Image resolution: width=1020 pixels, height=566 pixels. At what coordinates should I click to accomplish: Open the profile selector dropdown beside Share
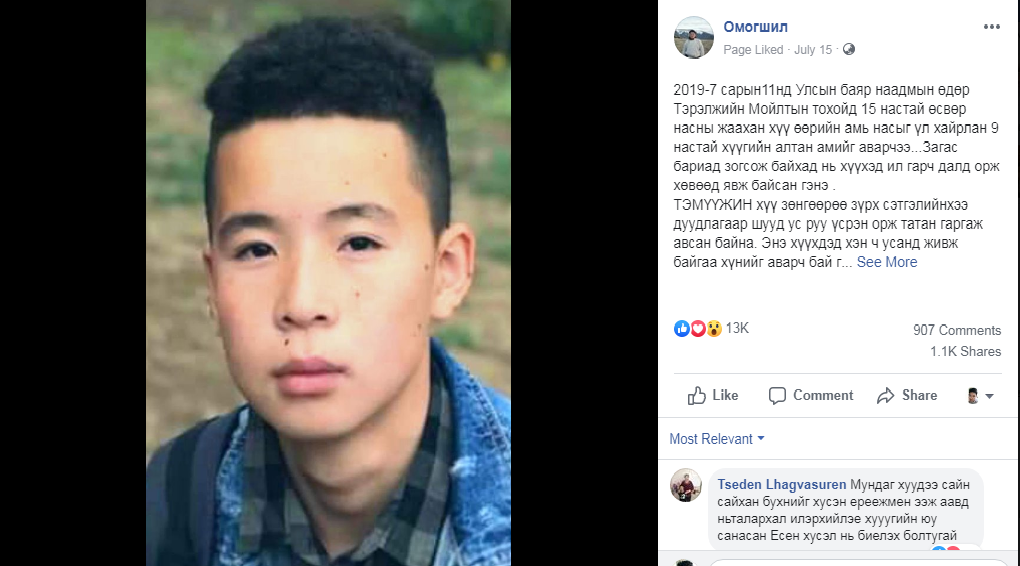[980, 396]
